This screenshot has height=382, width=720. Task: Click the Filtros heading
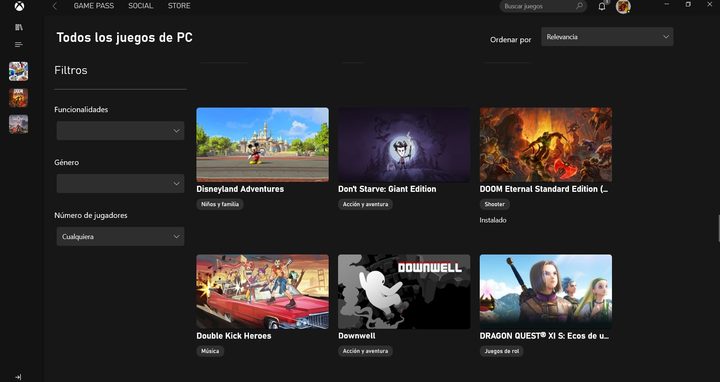click(71, 70)
